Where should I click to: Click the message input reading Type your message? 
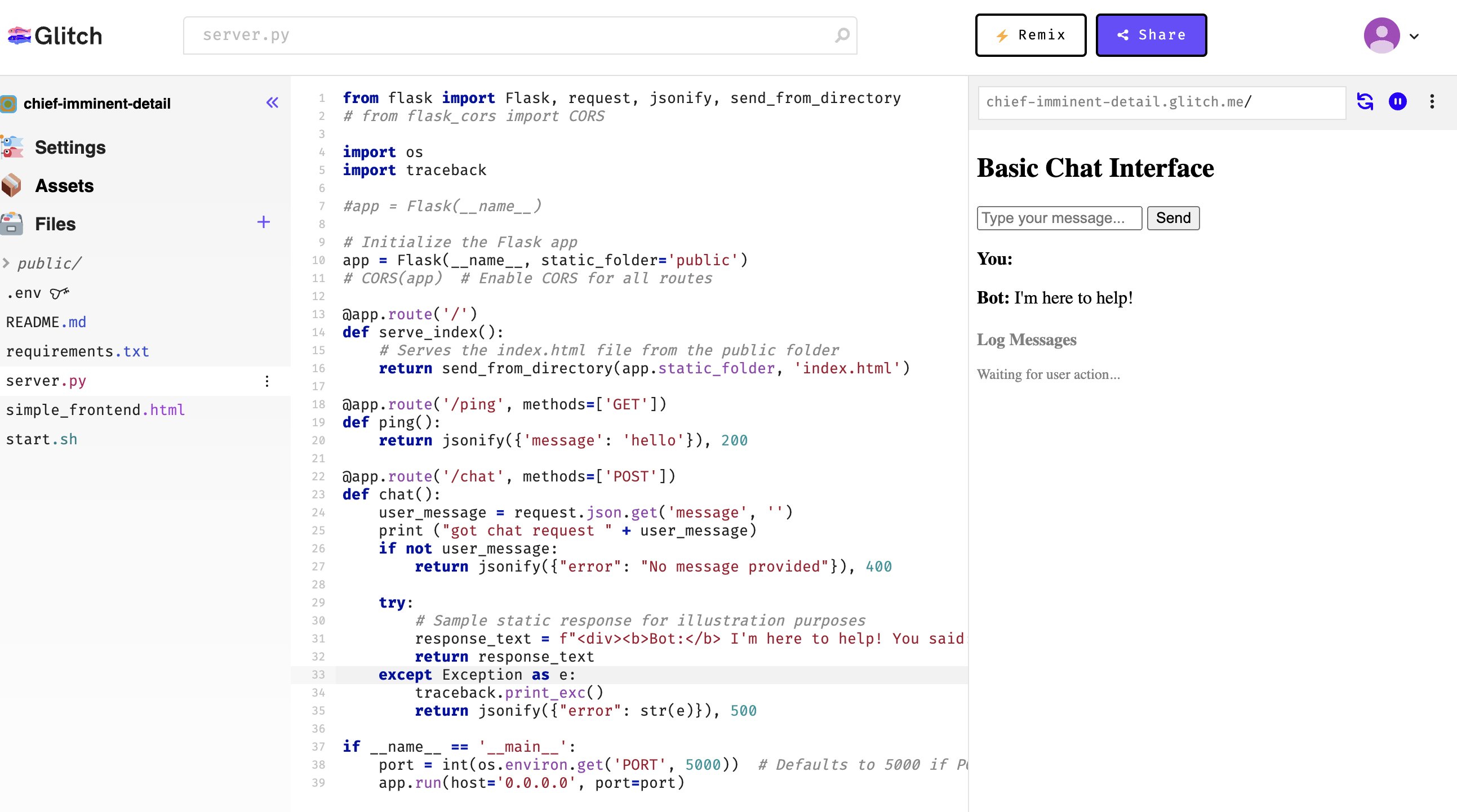coord(1059,218)
